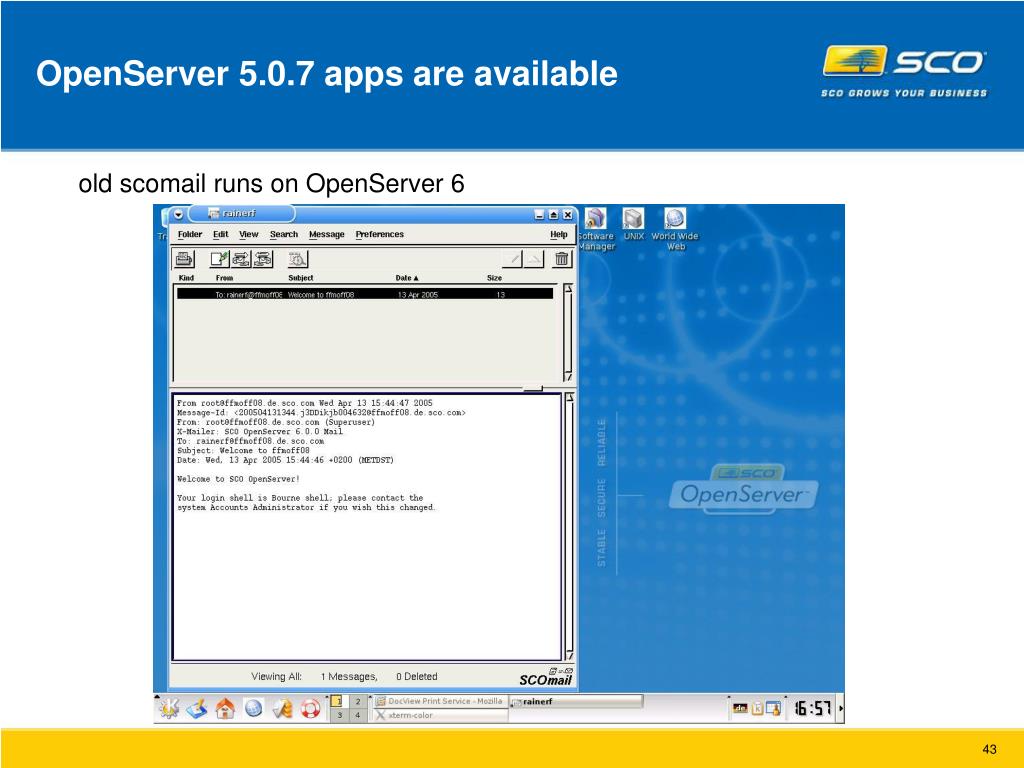The width and height of the screenshot is (1024, 768).
Task: Open the World Wide Web desktop icon
Action: click(675, 229)
